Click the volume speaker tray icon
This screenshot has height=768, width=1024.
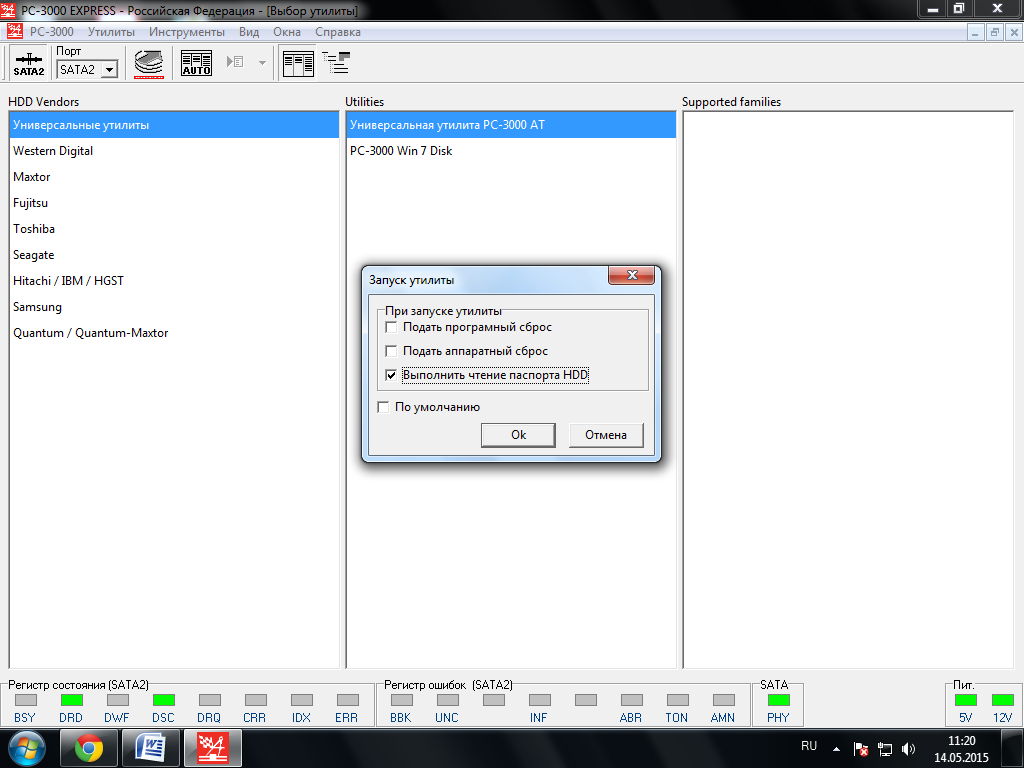coord(908,749)
